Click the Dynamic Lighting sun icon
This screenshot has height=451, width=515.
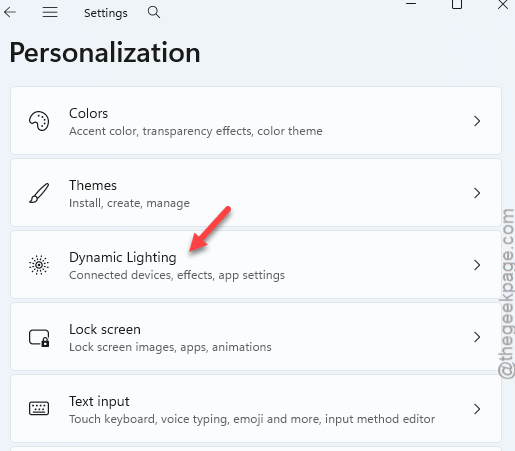pyautogui.click(x=39, y=265)
